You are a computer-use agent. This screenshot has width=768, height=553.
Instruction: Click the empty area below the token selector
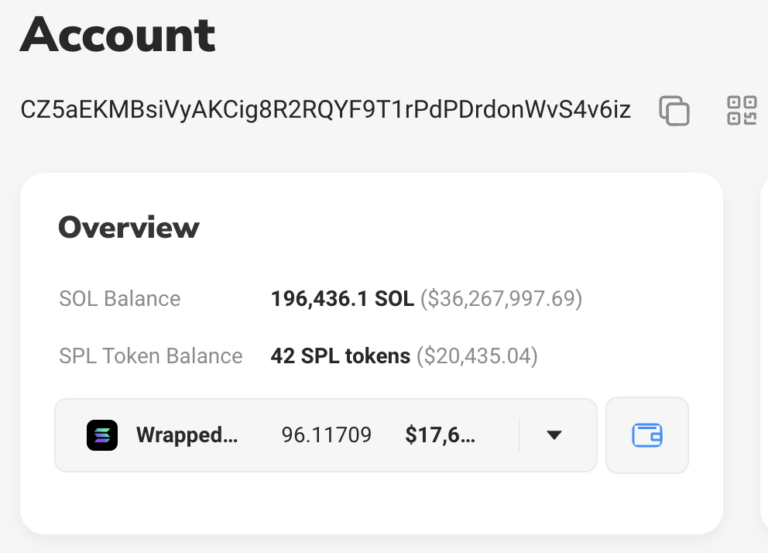(370, 500)
